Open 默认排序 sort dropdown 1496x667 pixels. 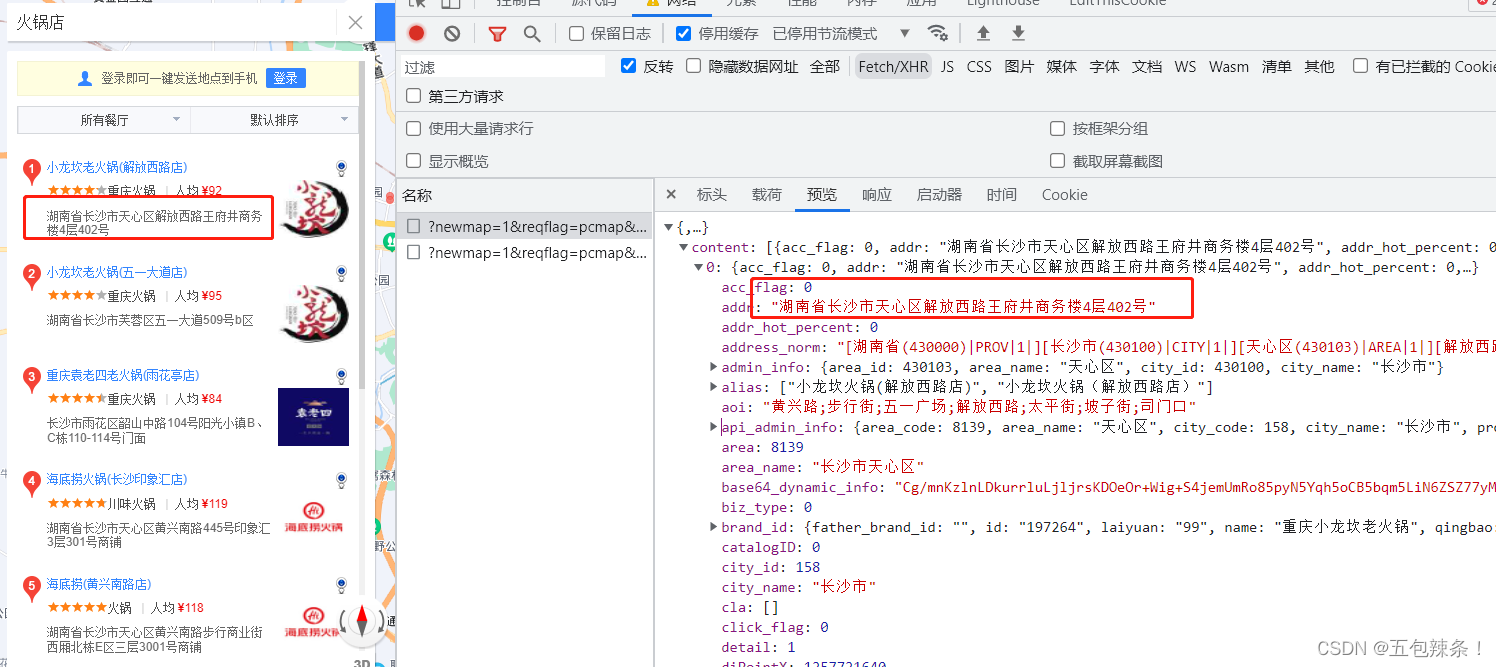[274, 120]
